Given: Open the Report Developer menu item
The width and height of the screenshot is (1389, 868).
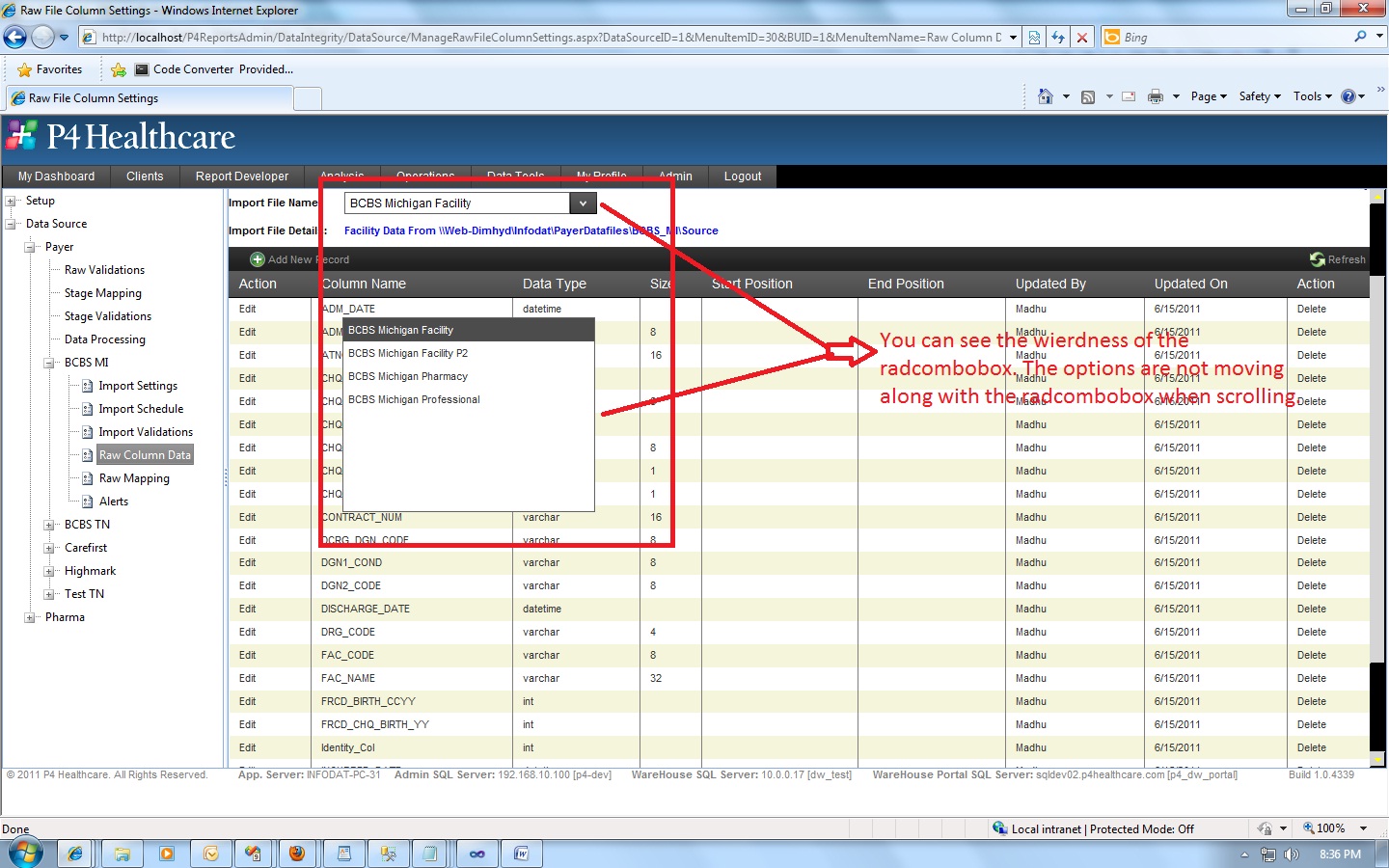Looking at the screenshot, I should tap(242, 176).
